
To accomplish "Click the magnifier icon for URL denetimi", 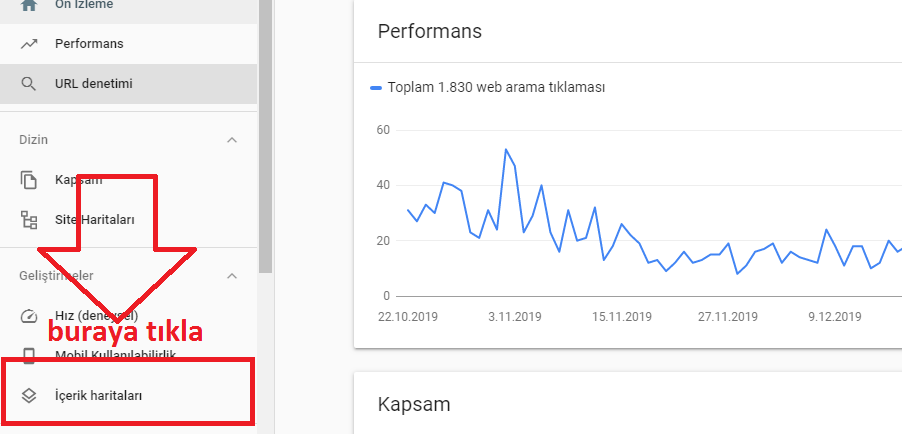I will [29, 84].
